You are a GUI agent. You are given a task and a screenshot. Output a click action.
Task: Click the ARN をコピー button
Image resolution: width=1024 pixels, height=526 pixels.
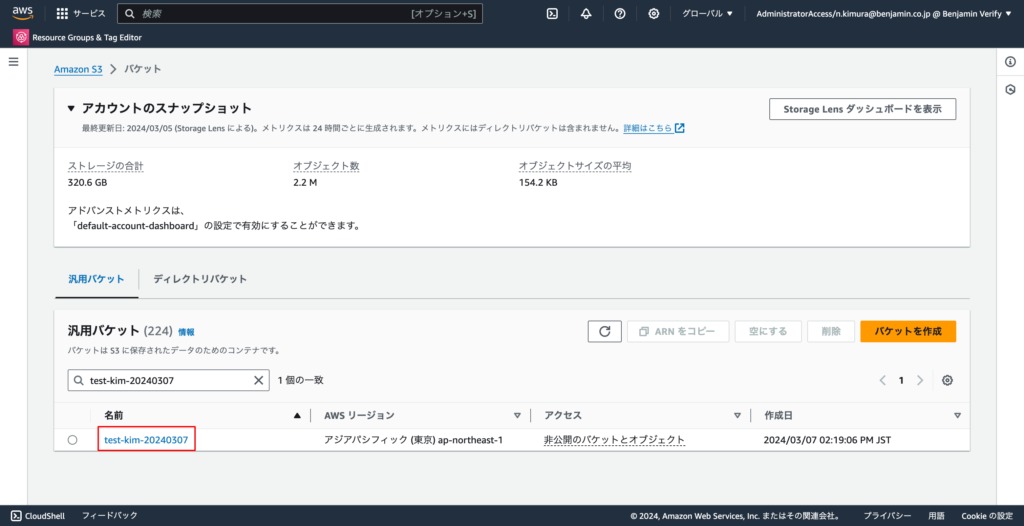678,331
